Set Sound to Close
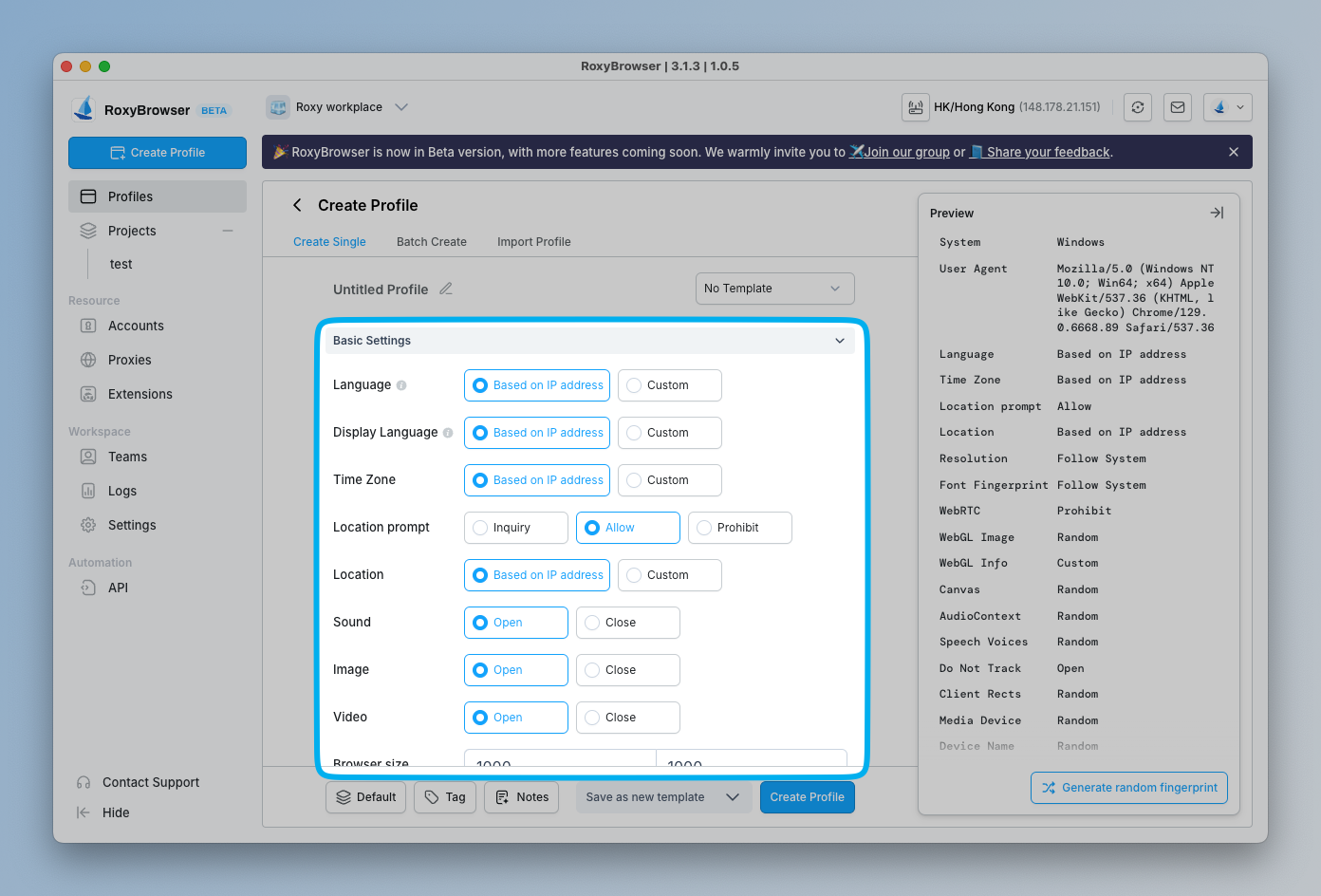This screenshot has width=1321, height=896. 628,623
